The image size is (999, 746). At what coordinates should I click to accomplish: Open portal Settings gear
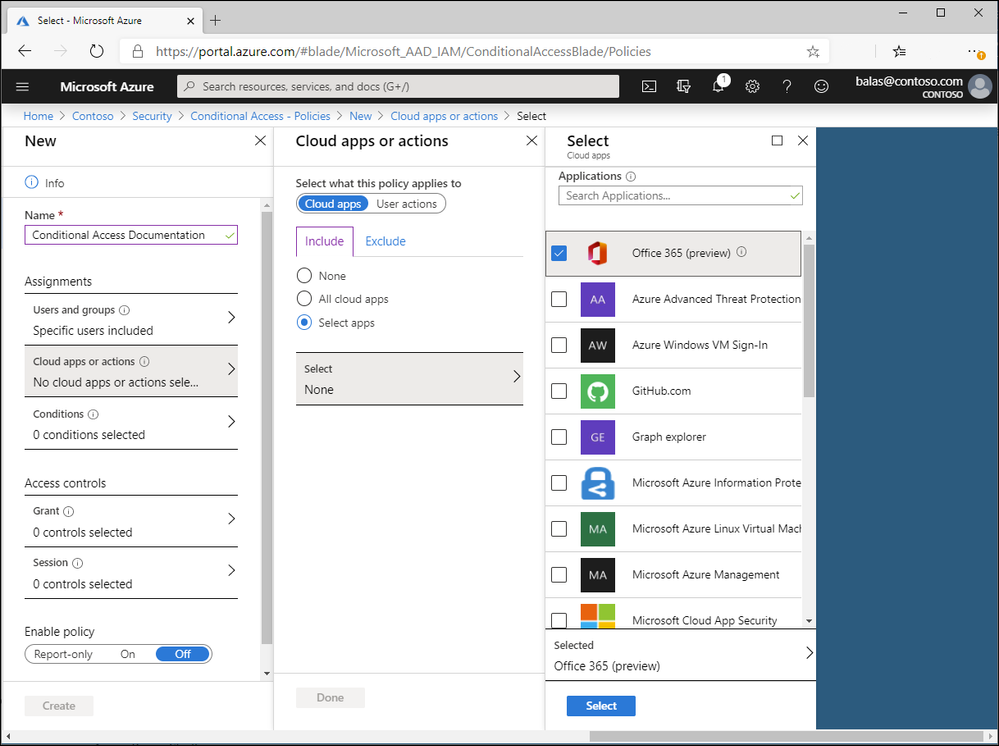pyautogui.click(x=752, y=86)
